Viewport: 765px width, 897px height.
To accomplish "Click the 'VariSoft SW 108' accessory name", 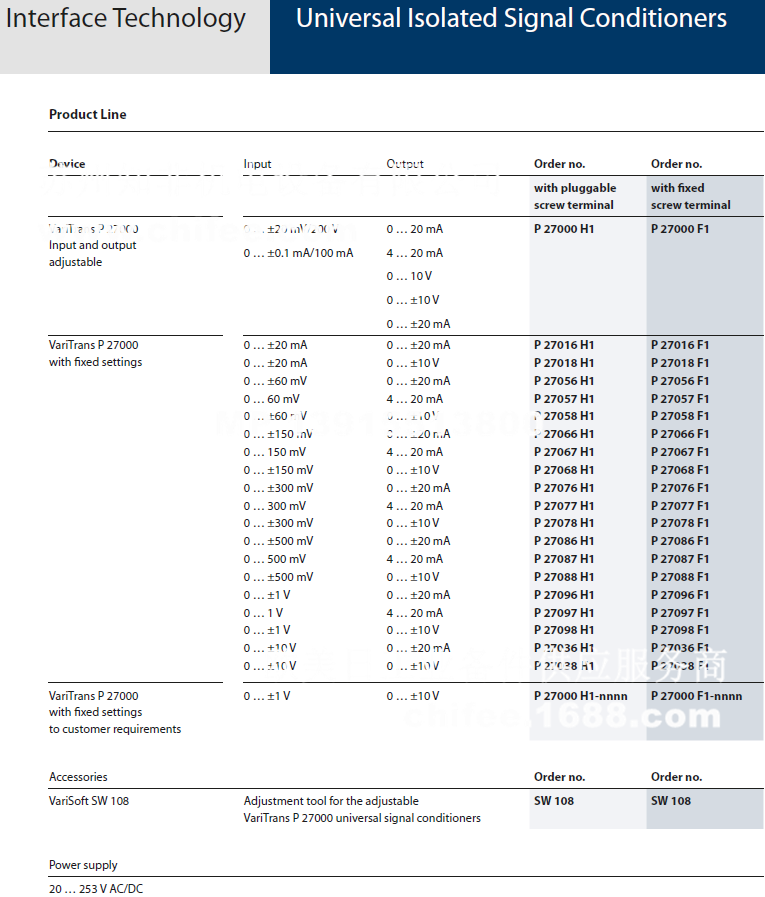I will click(89, 801).
